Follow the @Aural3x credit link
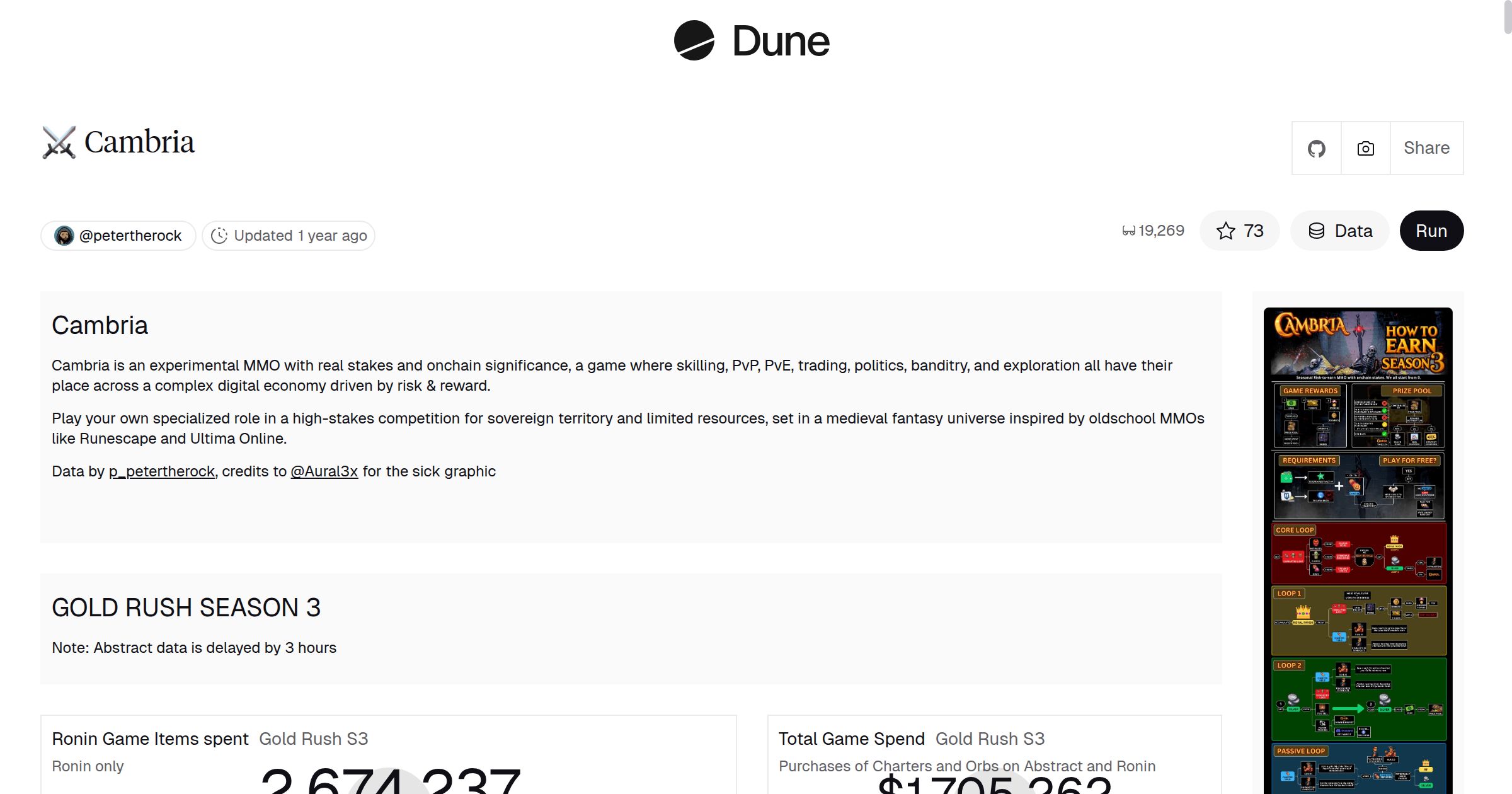The height and width of the screenshot is (794, 1512). tap(324, 471)
